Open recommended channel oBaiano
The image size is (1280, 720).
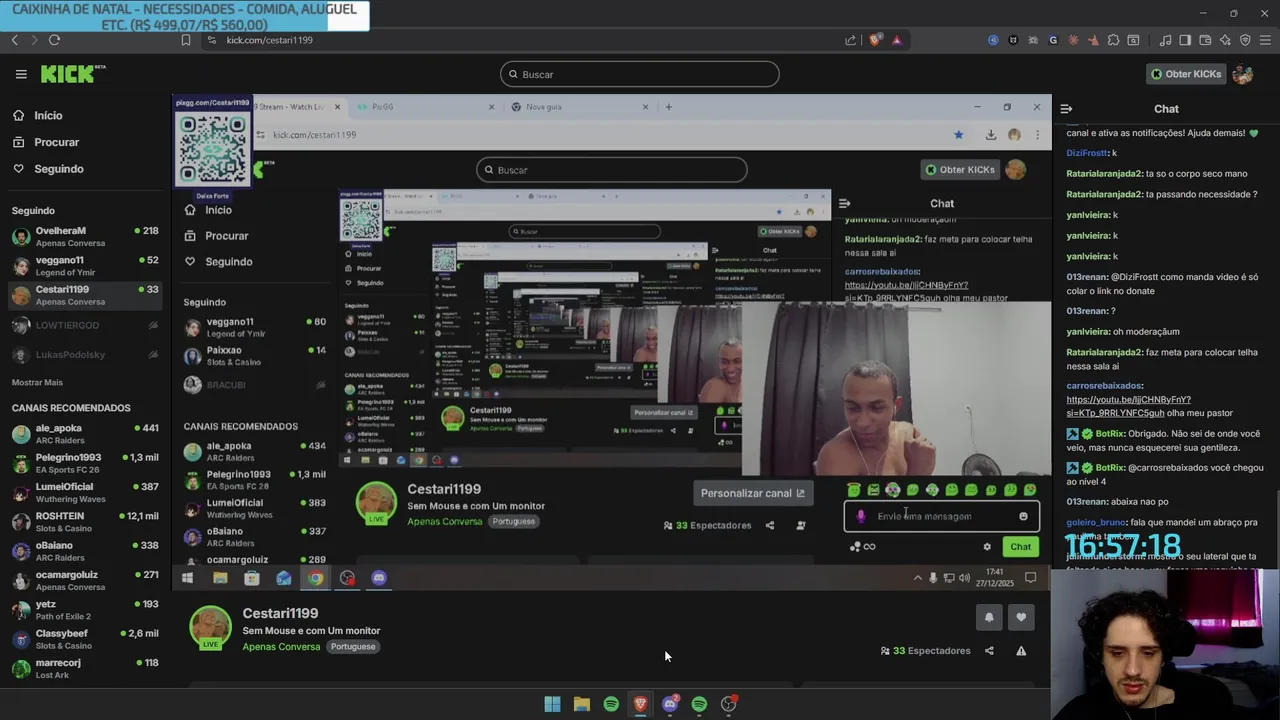[x=85, y=551]
